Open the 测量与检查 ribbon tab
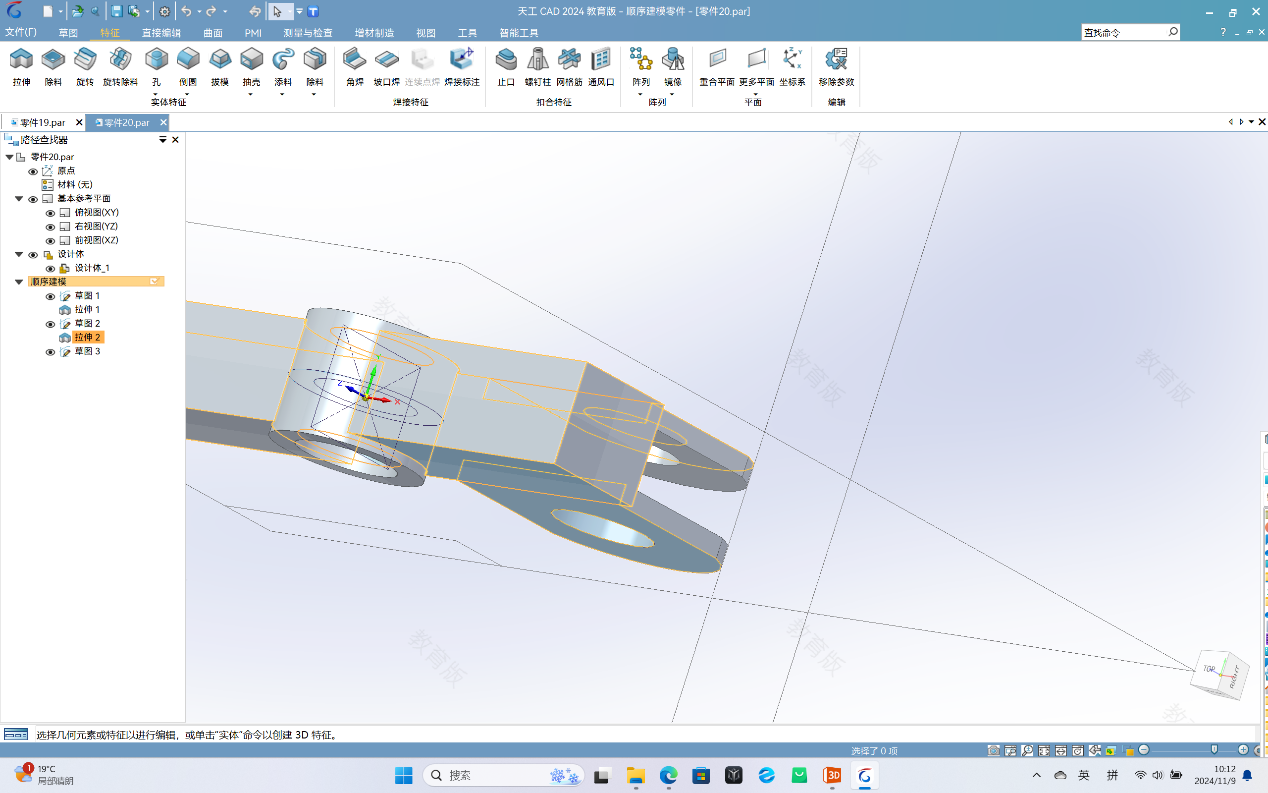The height and width of the screenshot is (793, 1268). (308, 33)
